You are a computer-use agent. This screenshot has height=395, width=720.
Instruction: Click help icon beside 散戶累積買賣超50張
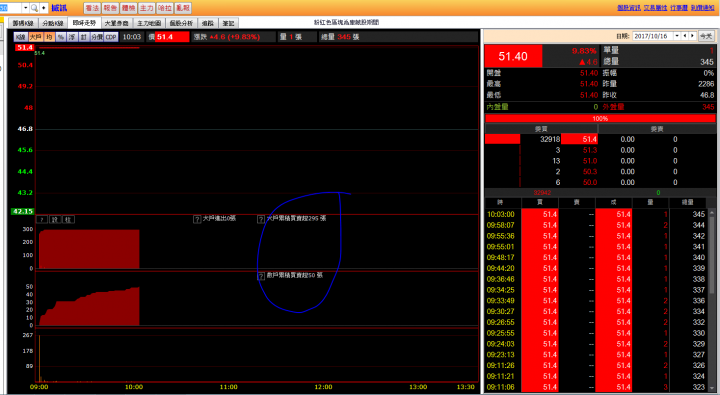261,276
